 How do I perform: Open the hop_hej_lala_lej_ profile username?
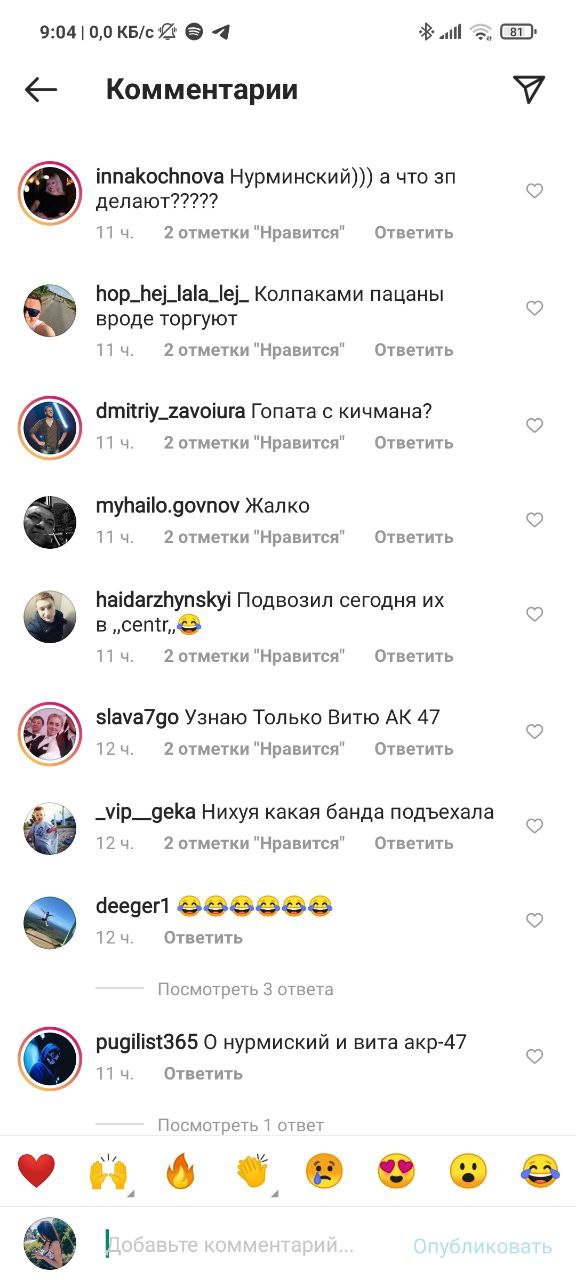click(x=172, y=295)
